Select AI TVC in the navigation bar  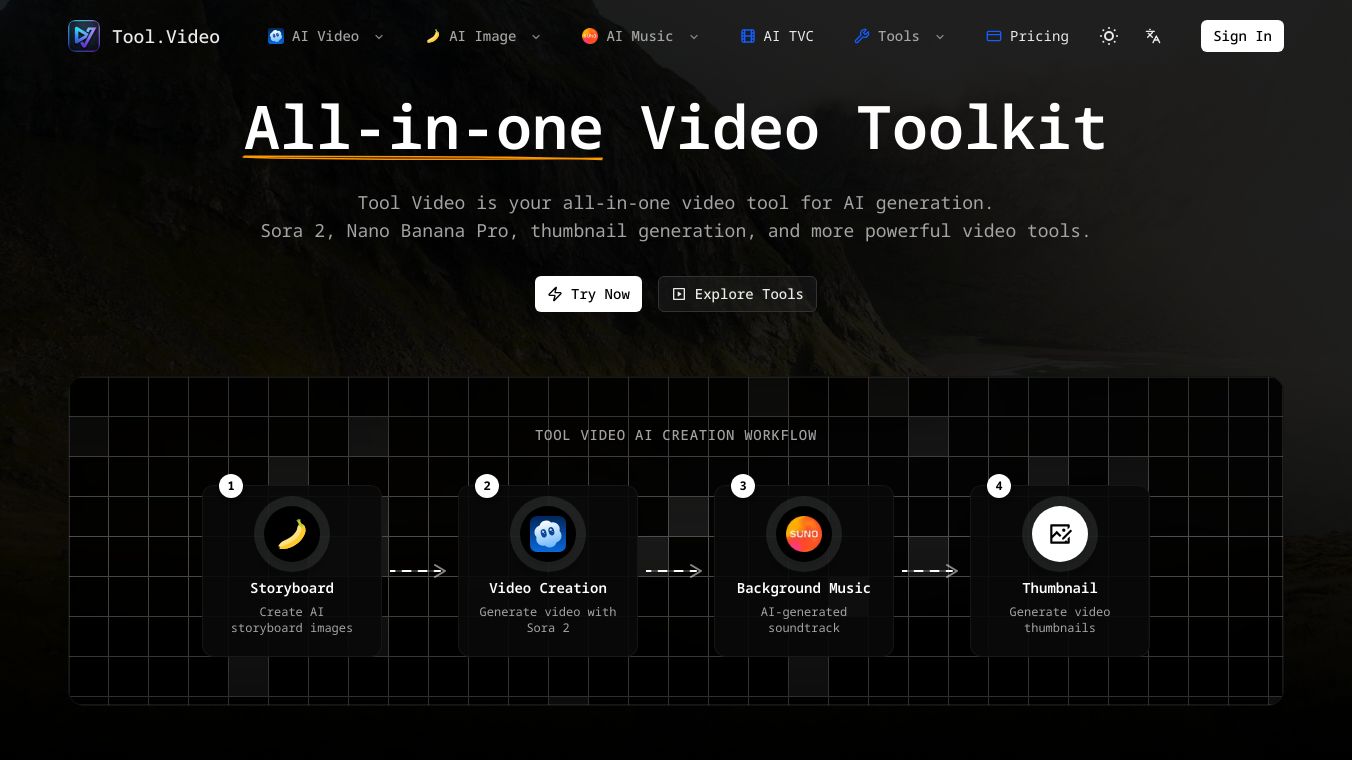[777, 36]
